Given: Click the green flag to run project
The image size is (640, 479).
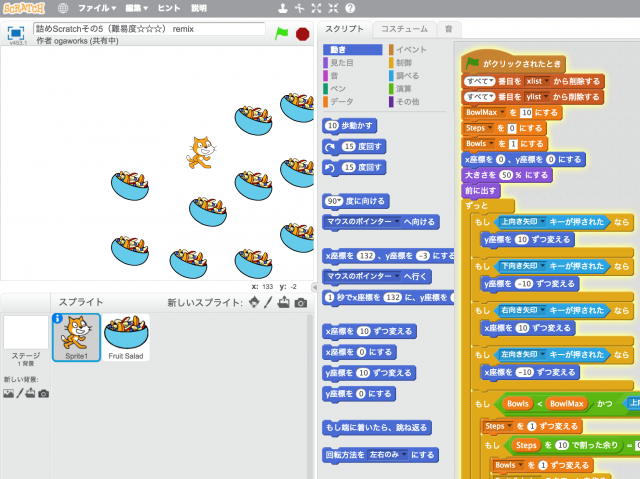Looking at the screenshot, I should 281,33.
